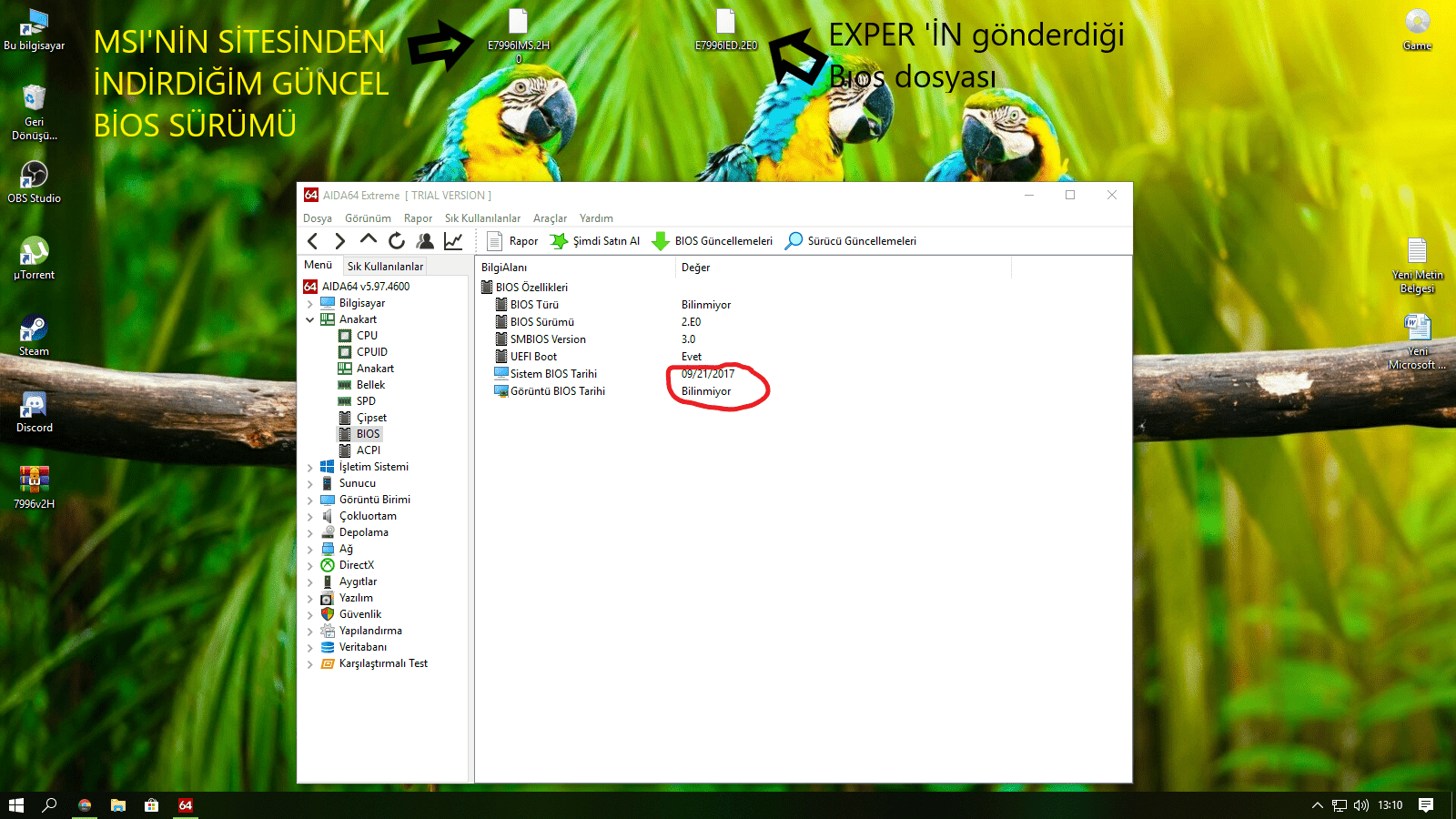1456x819 pixels.
Task: Select Yazılım in the tree
Action: (347, 598)
